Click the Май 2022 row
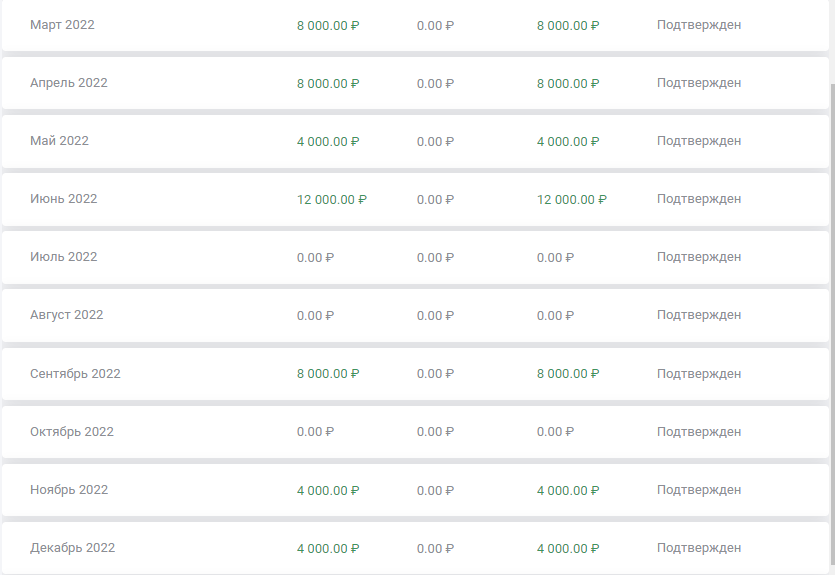This screenshot has height=575, width=835. pyautogui.click(x=415, y=141)
